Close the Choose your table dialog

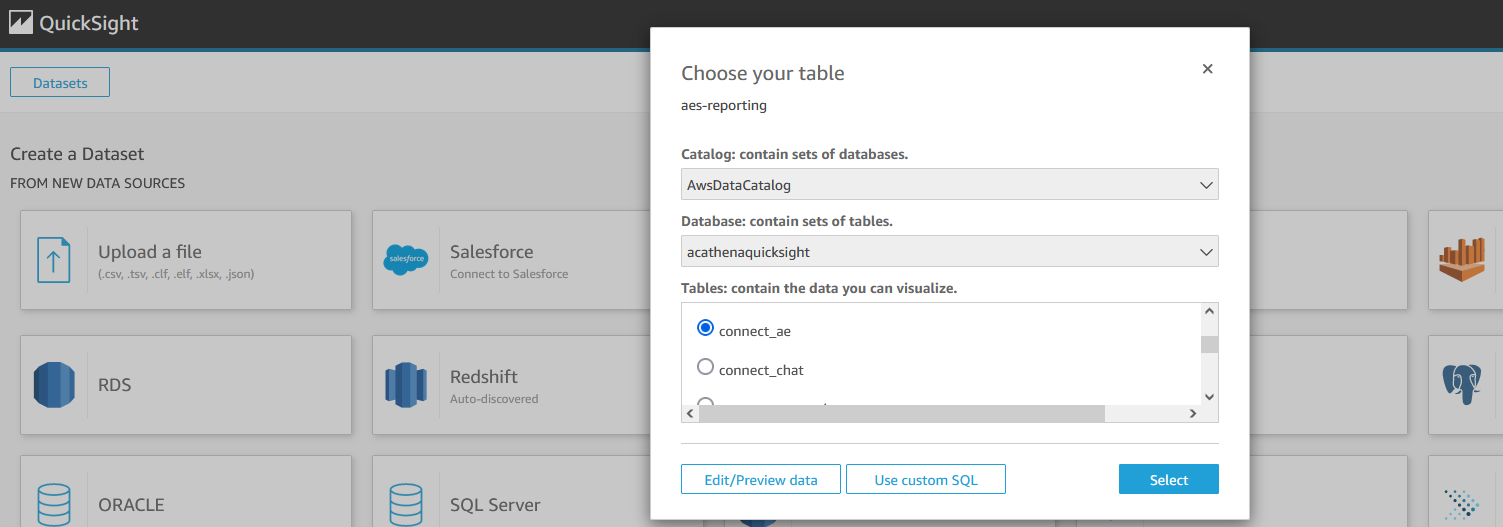click(1207, 69)
